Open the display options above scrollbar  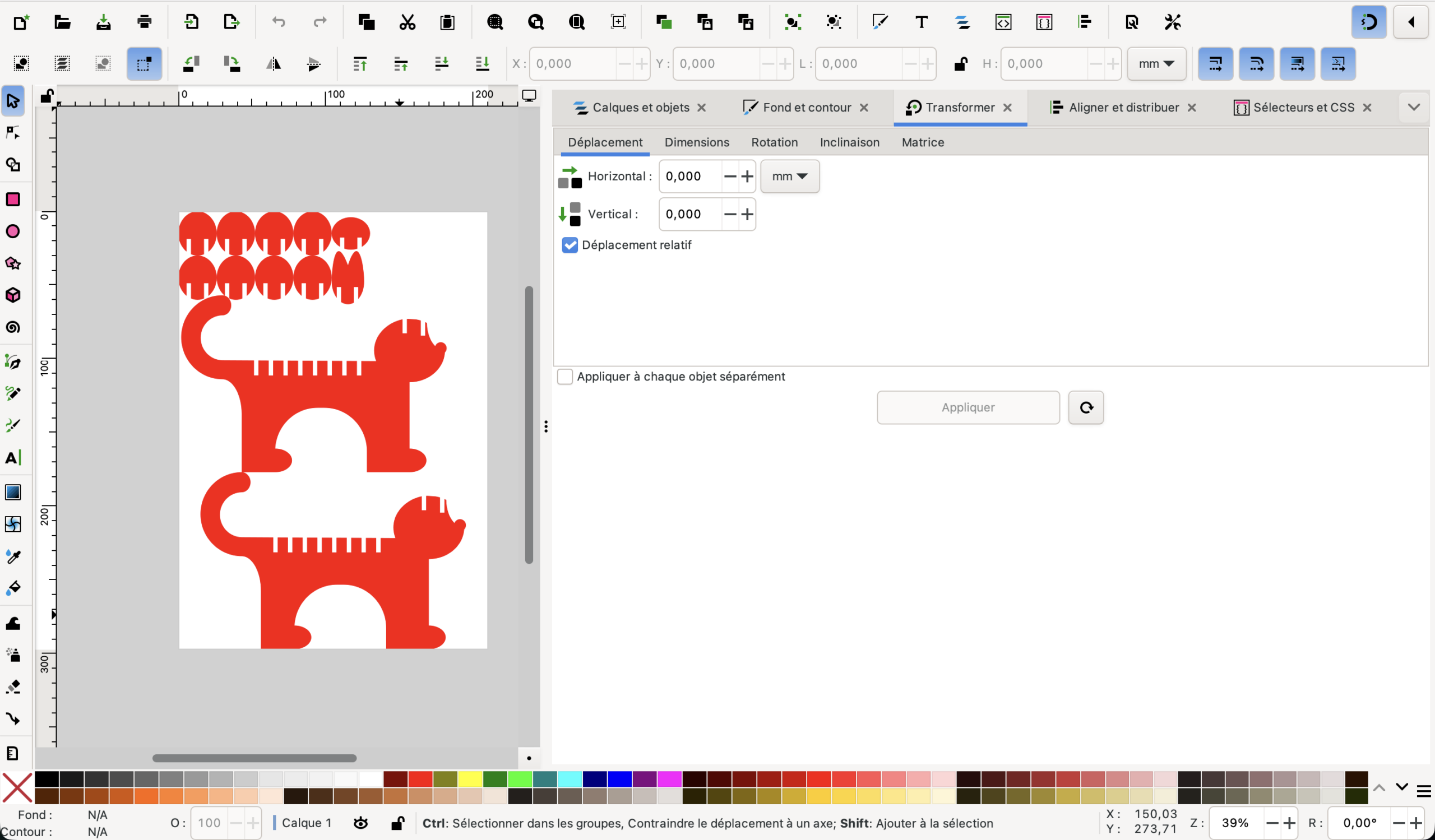[x=529, y=96]
